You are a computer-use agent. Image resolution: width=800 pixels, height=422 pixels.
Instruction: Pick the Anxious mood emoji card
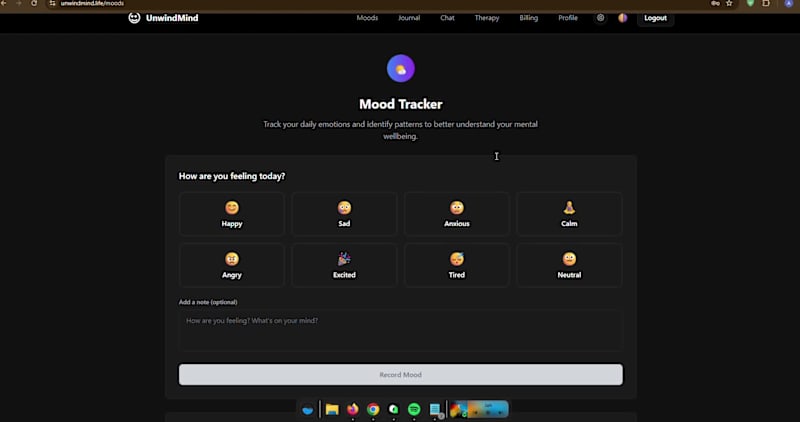click(x=457, y=214)
